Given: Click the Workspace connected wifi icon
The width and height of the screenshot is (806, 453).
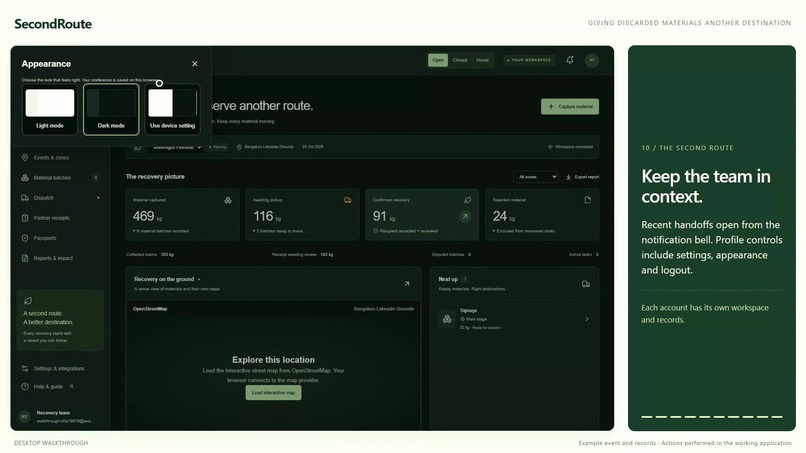Looking at the screenshot, I should click(x=550, y=147).
